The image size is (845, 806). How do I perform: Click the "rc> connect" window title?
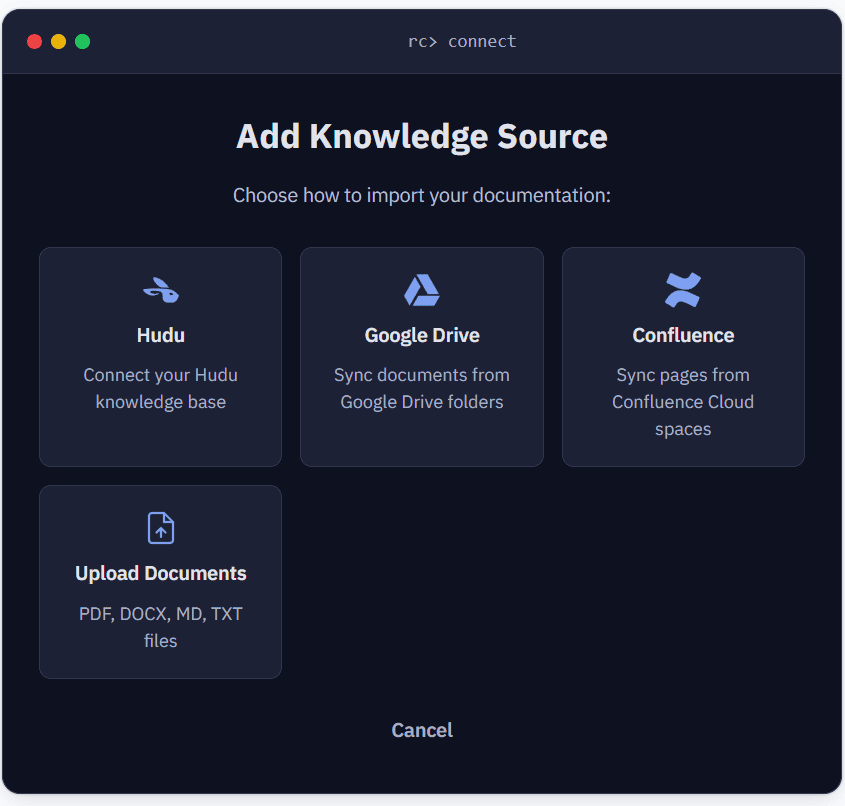click(462, 41)
